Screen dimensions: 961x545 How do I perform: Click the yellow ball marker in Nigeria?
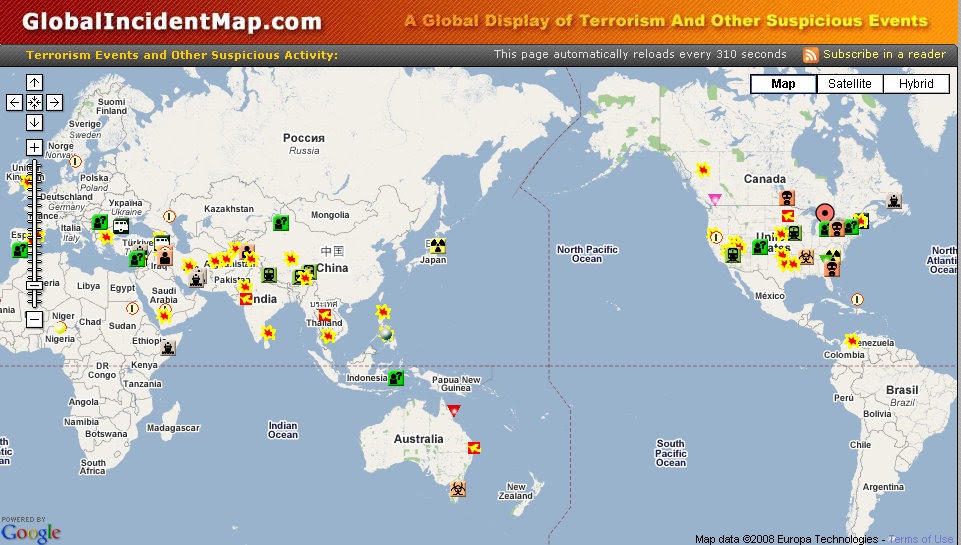[61, 327]
